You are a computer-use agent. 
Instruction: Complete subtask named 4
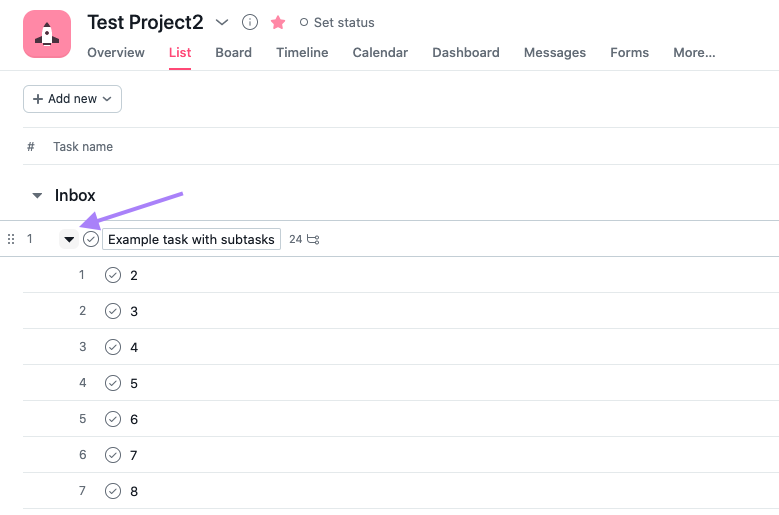[113, 347]
